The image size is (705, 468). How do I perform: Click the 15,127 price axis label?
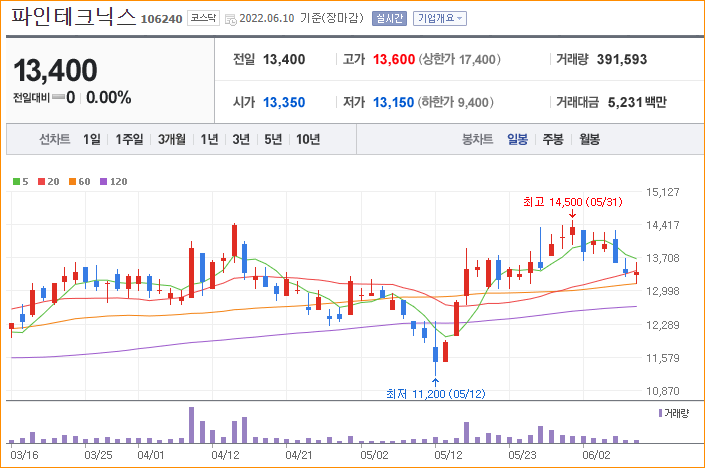click(x=663, y=192)
